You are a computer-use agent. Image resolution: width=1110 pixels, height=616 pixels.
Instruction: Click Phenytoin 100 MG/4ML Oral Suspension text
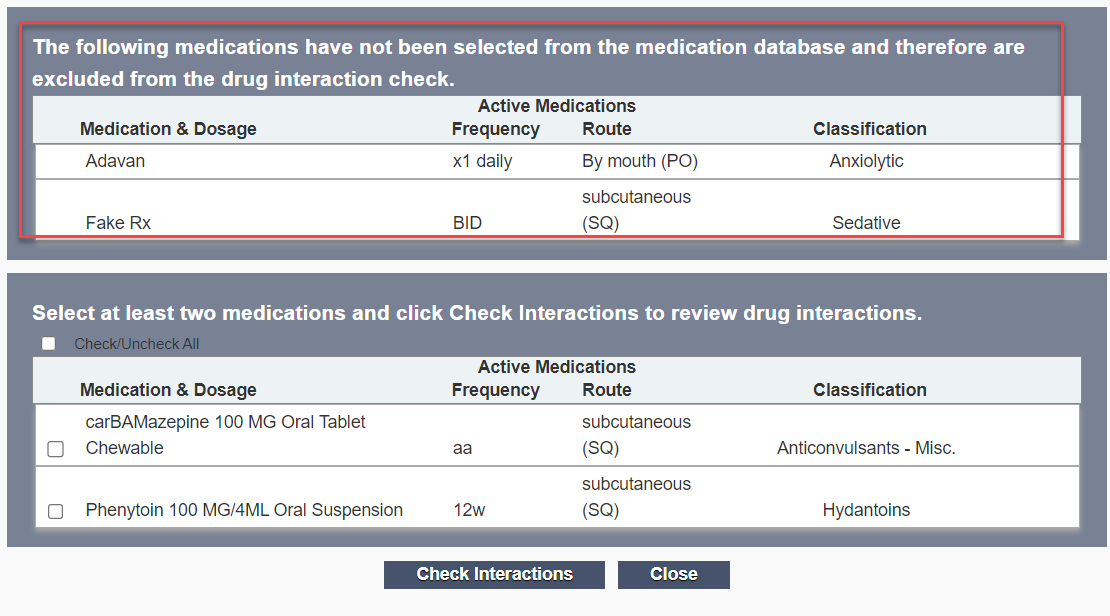[244, 510]
